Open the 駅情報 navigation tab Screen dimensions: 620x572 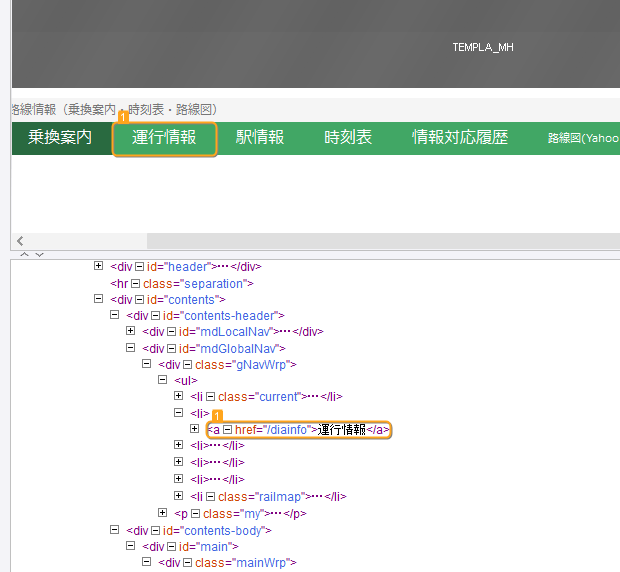point(260,138)
